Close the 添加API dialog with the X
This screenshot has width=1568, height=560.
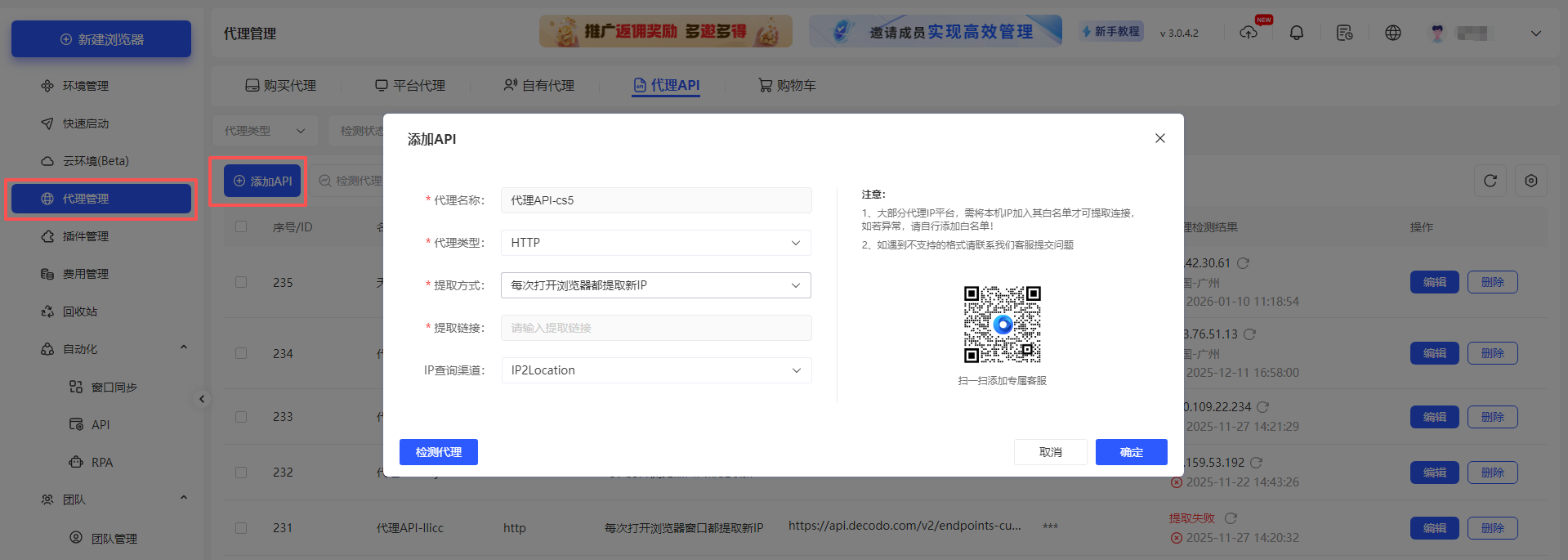[x=1160, y=138]
